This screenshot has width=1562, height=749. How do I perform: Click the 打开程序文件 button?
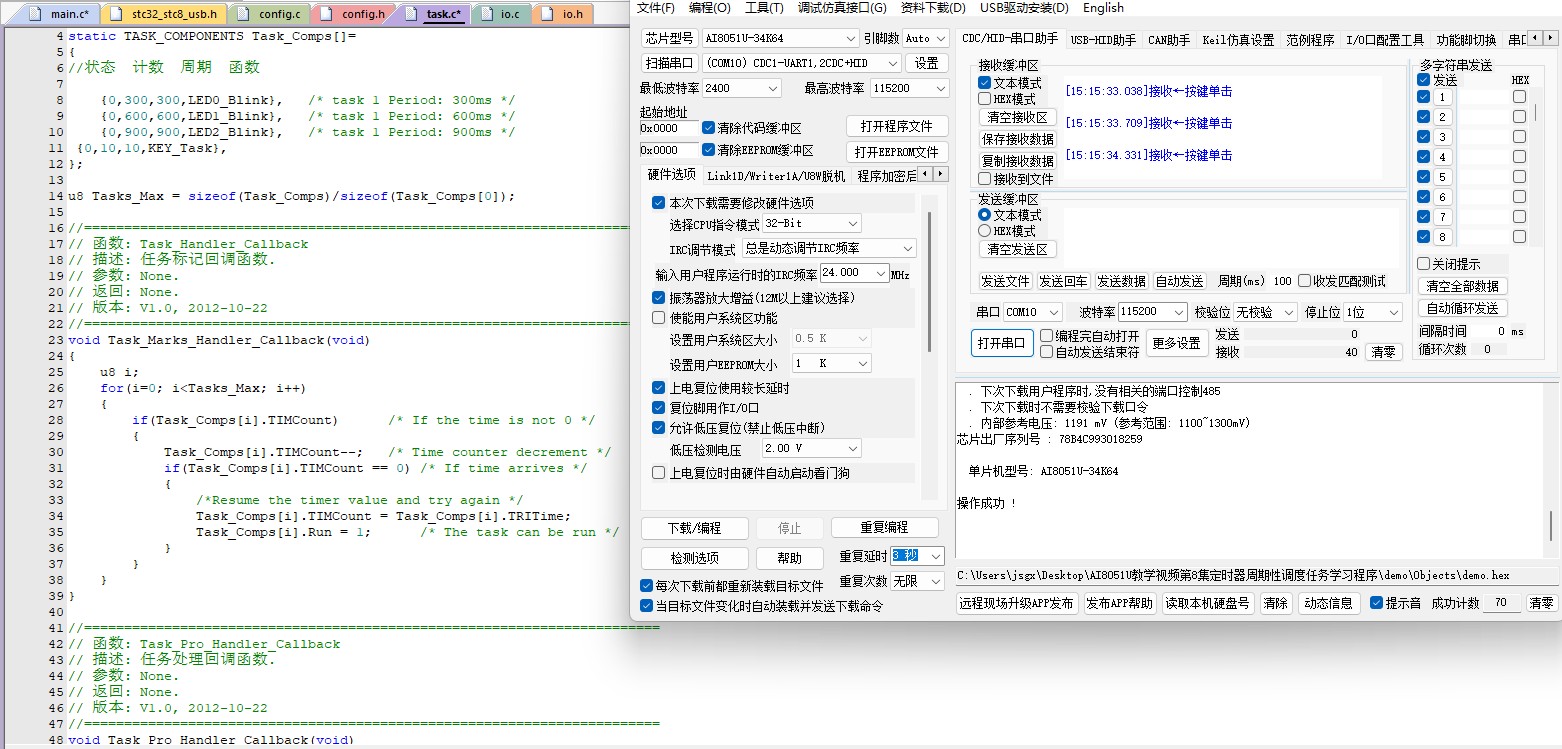pos(897,126)
